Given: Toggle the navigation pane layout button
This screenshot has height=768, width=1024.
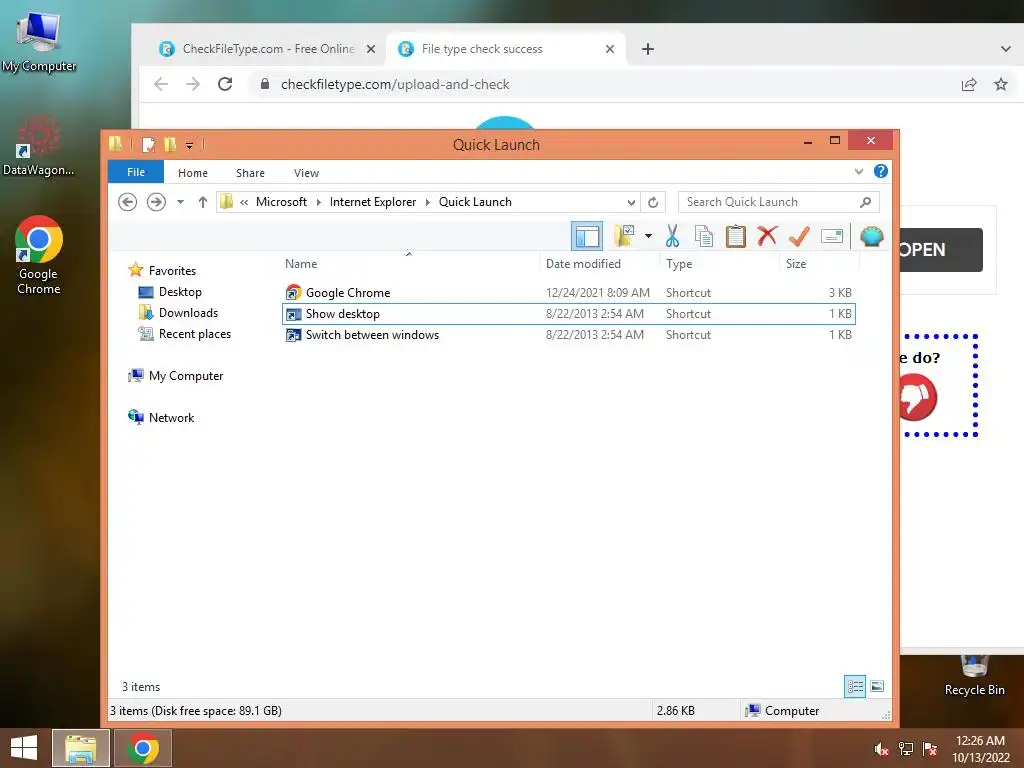Looking at the screenshot, I should [586, 236].
